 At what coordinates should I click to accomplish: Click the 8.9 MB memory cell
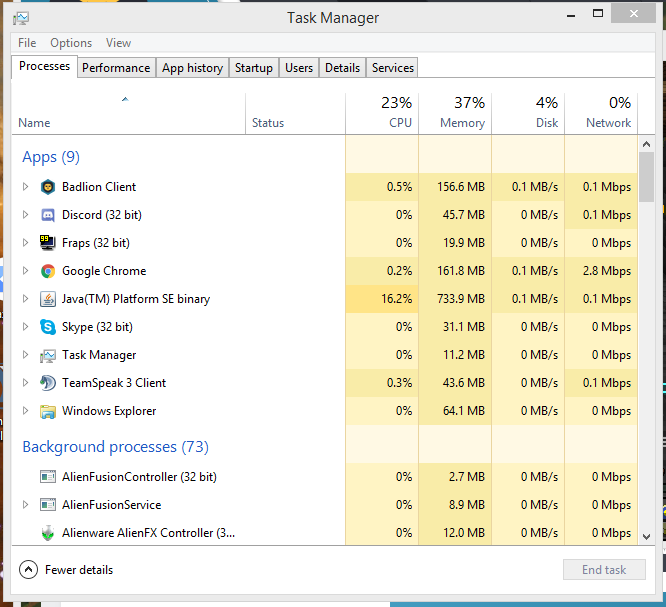455,505
